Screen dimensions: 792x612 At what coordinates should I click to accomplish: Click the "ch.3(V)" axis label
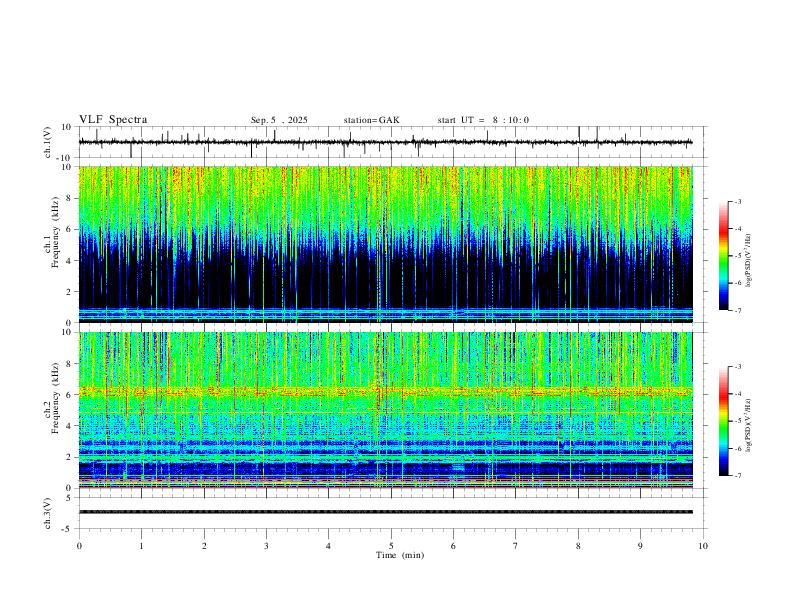tap(48, 513)
